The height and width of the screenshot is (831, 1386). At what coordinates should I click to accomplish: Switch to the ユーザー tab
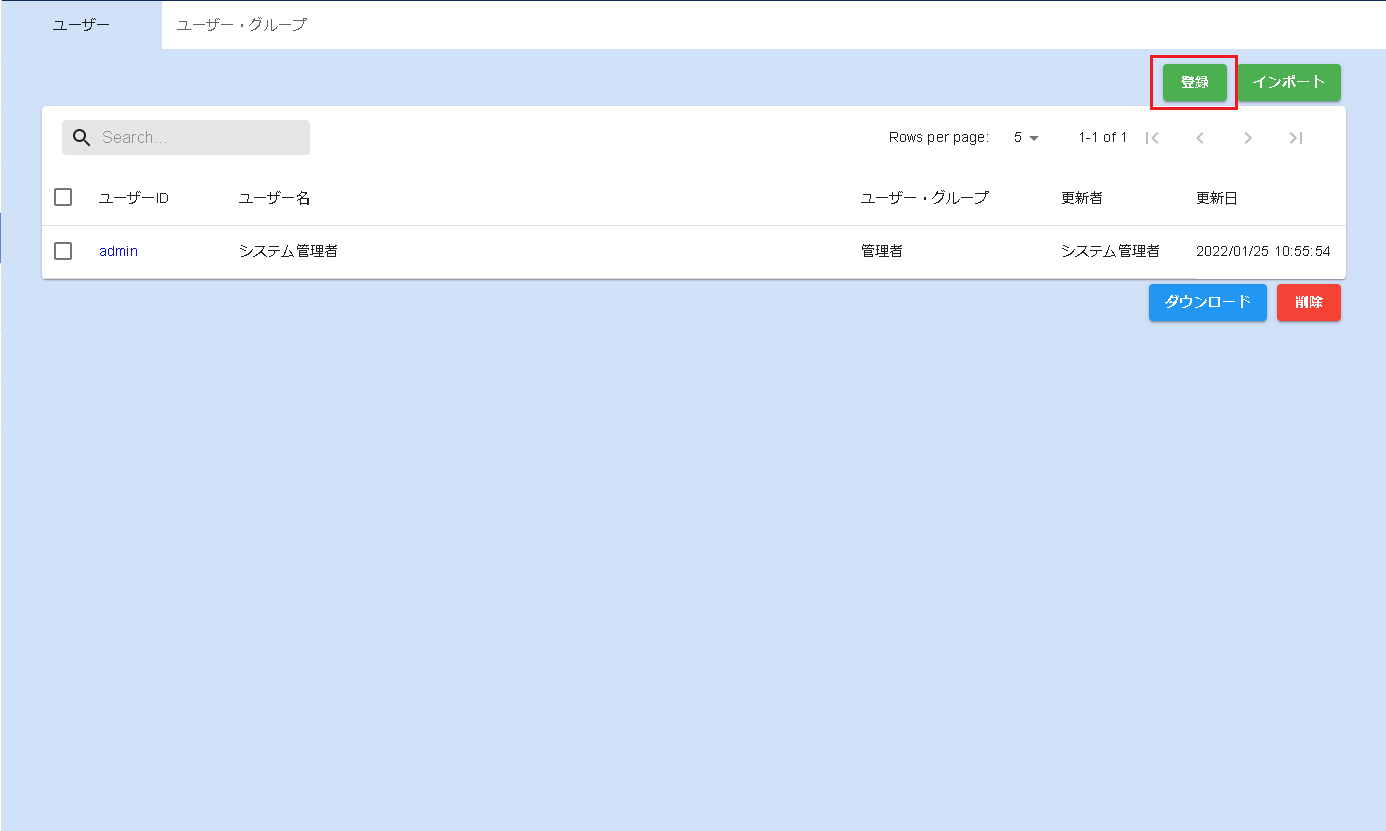click(x=81, y=25)
